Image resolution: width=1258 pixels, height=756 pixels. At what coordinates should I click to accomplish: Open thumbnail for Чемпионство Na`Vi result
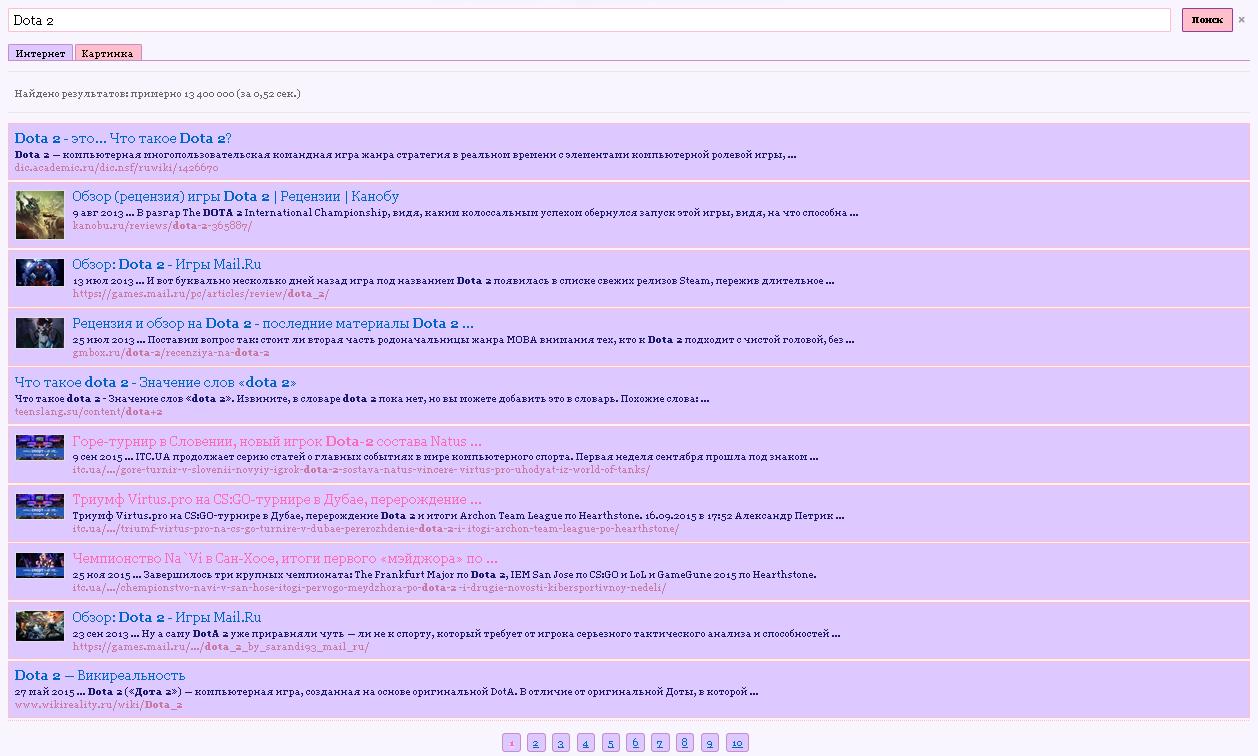40,565
